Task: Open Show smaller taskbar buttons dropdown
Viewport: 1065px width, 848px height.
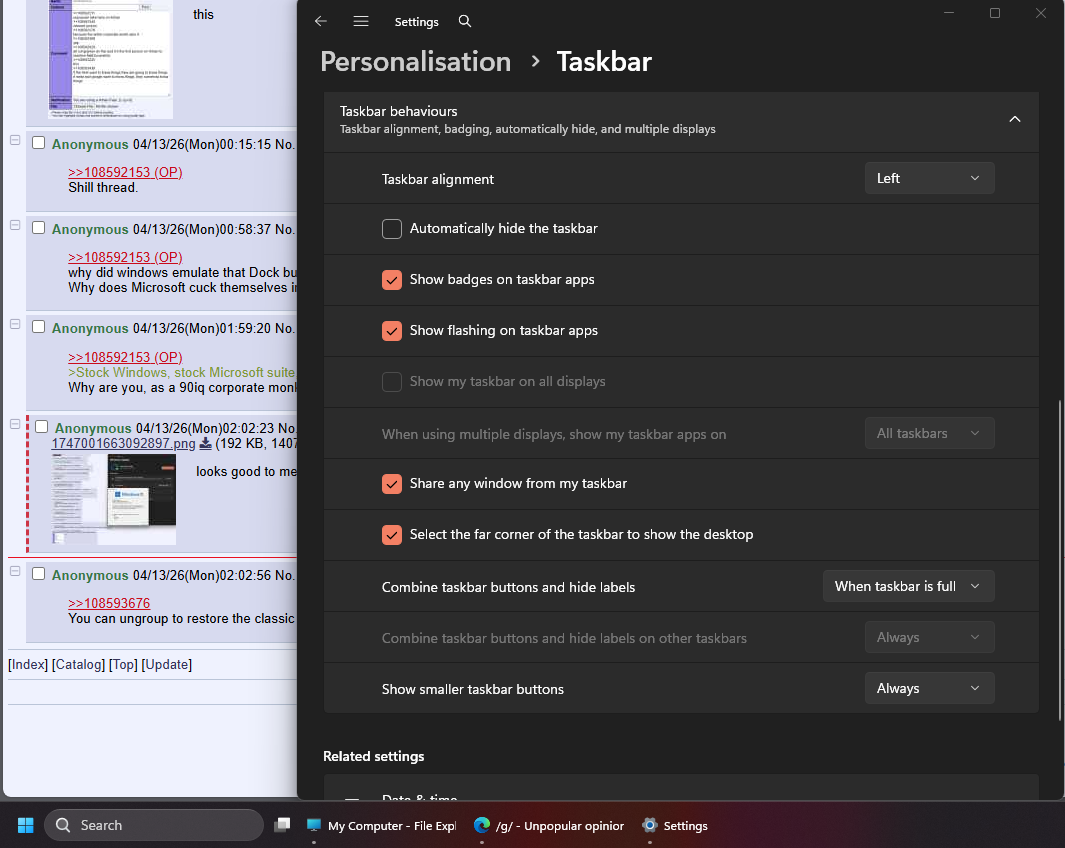Action: coord(929,688)
